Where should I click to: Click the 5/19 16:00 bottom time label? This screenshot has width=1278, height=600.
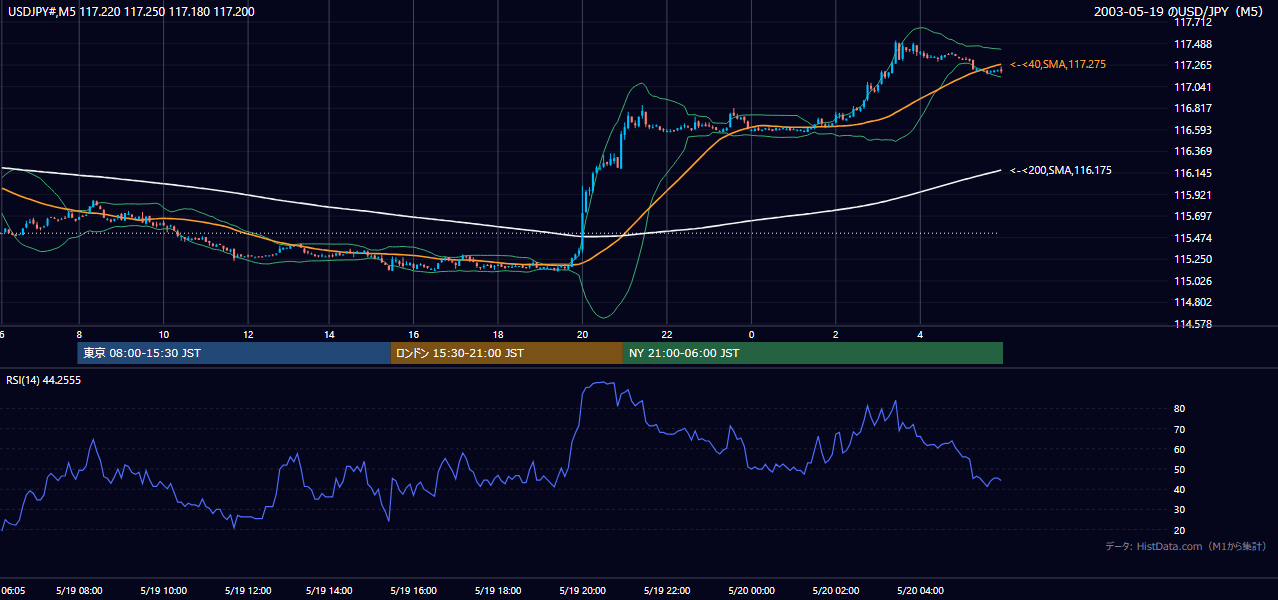point(415,590)
